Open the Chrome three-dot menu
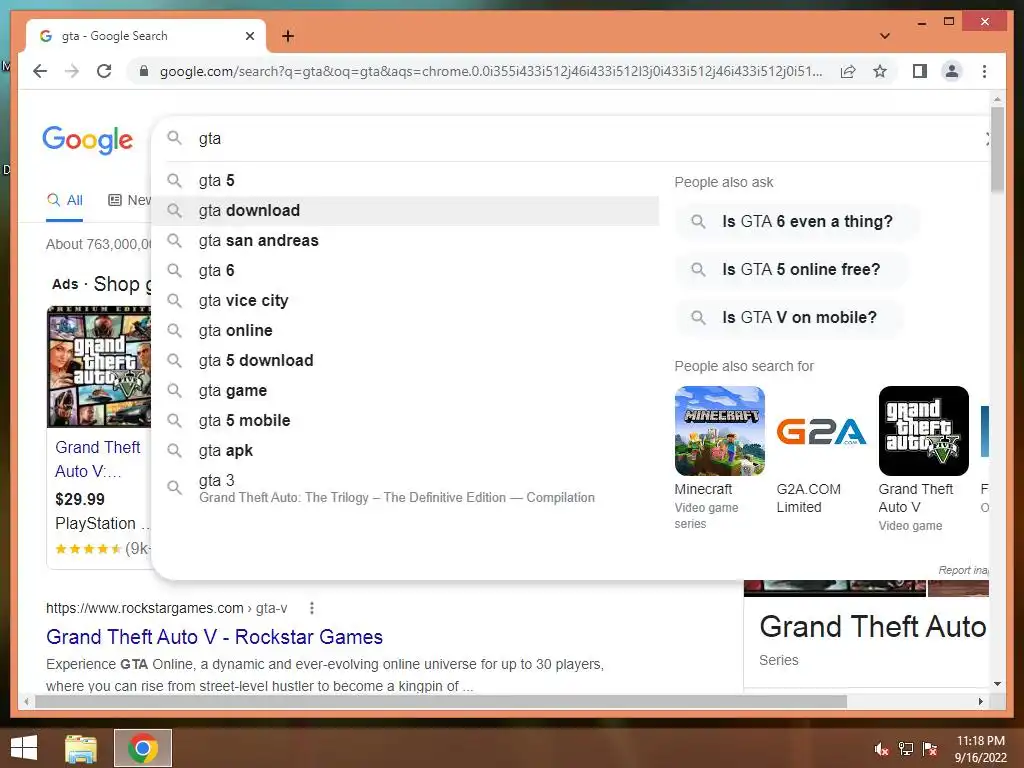1024x768 pixels. (984, 71)
